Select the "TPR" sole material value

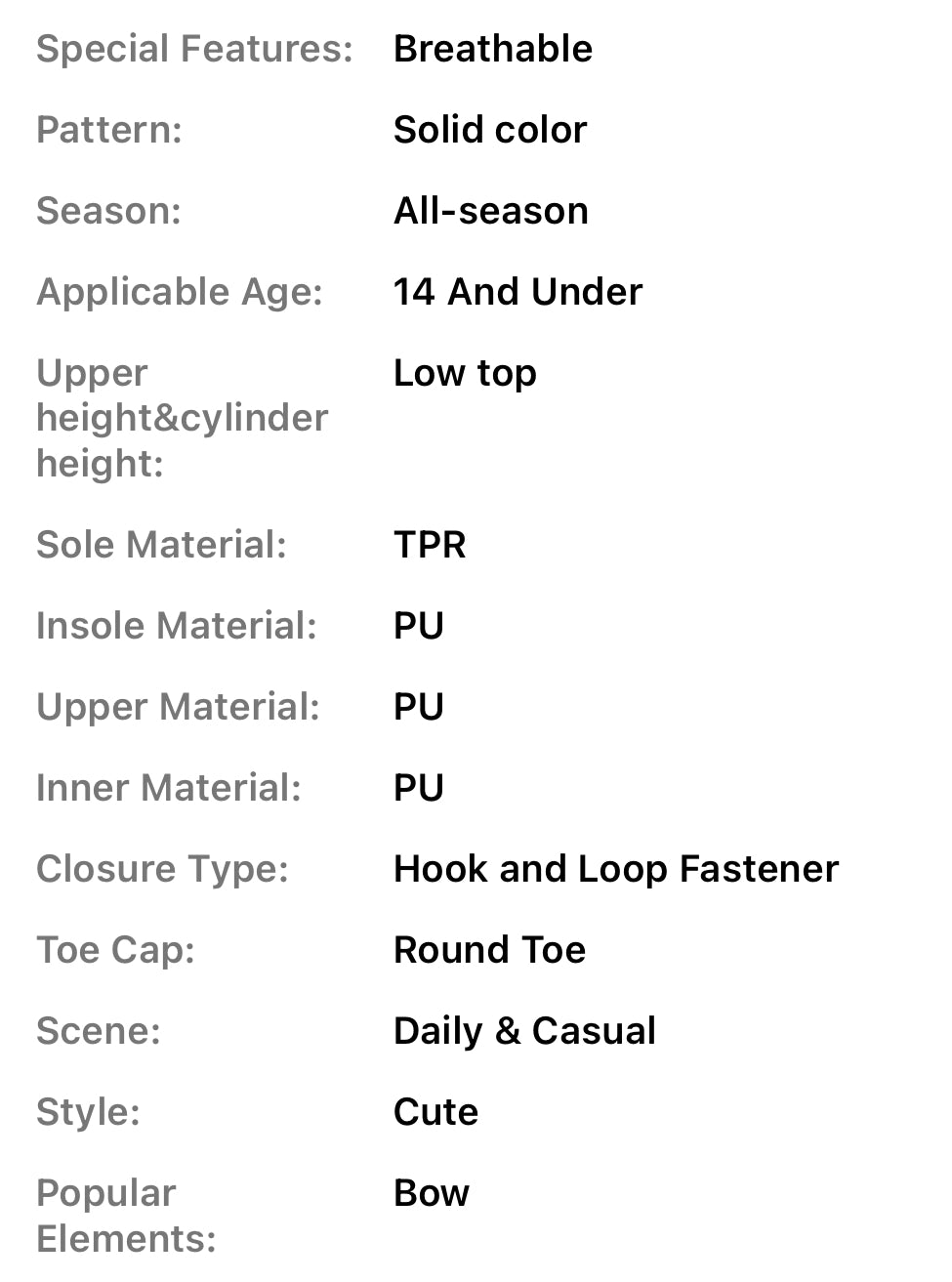tap(430, 545)
